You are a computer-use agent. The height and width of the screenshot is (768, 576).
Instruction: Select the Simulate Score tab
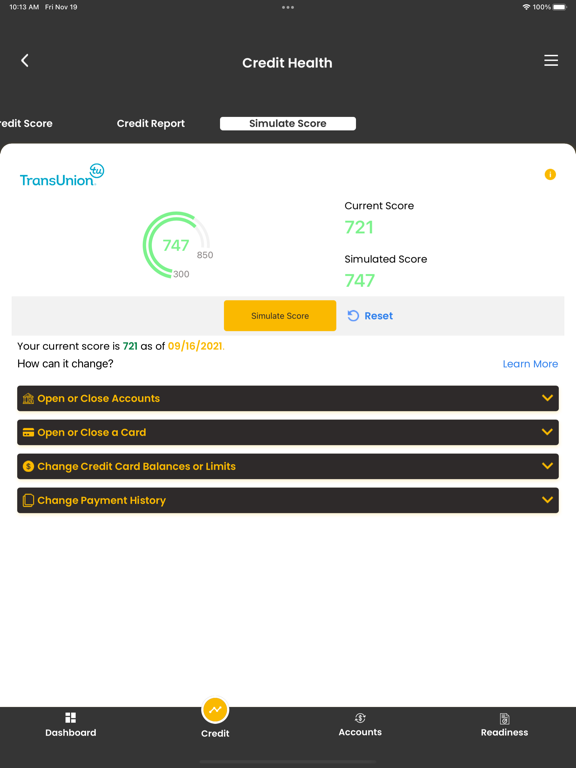[288, 123]
